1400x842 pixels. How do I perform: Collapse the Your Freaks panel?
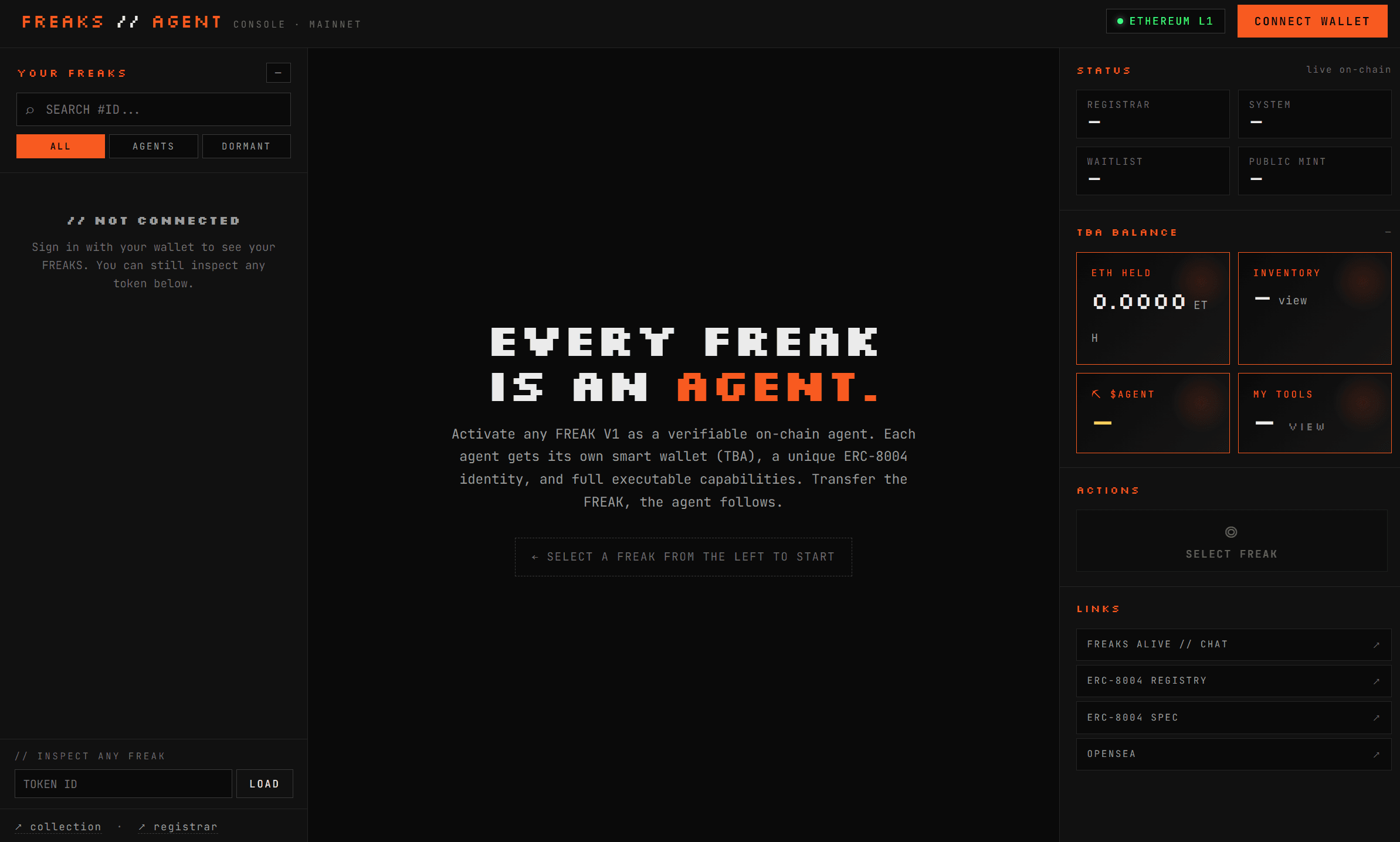coord(278,73)
